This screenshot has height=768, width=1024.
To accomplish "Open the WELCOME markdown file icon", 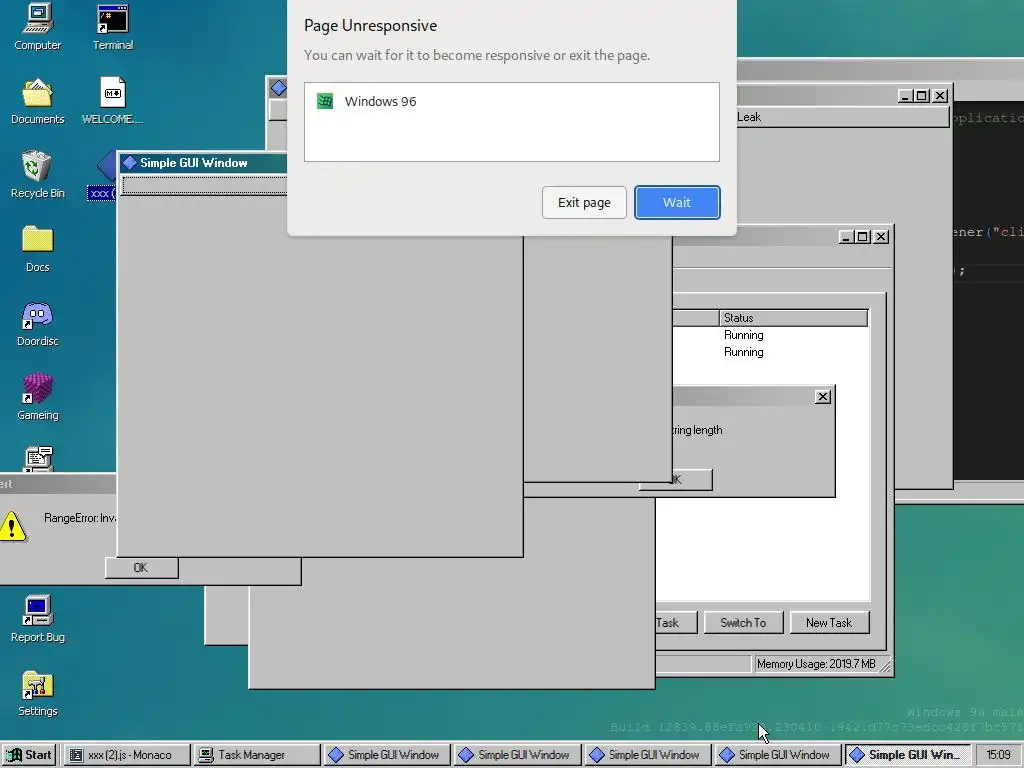I will pos(112,101).
